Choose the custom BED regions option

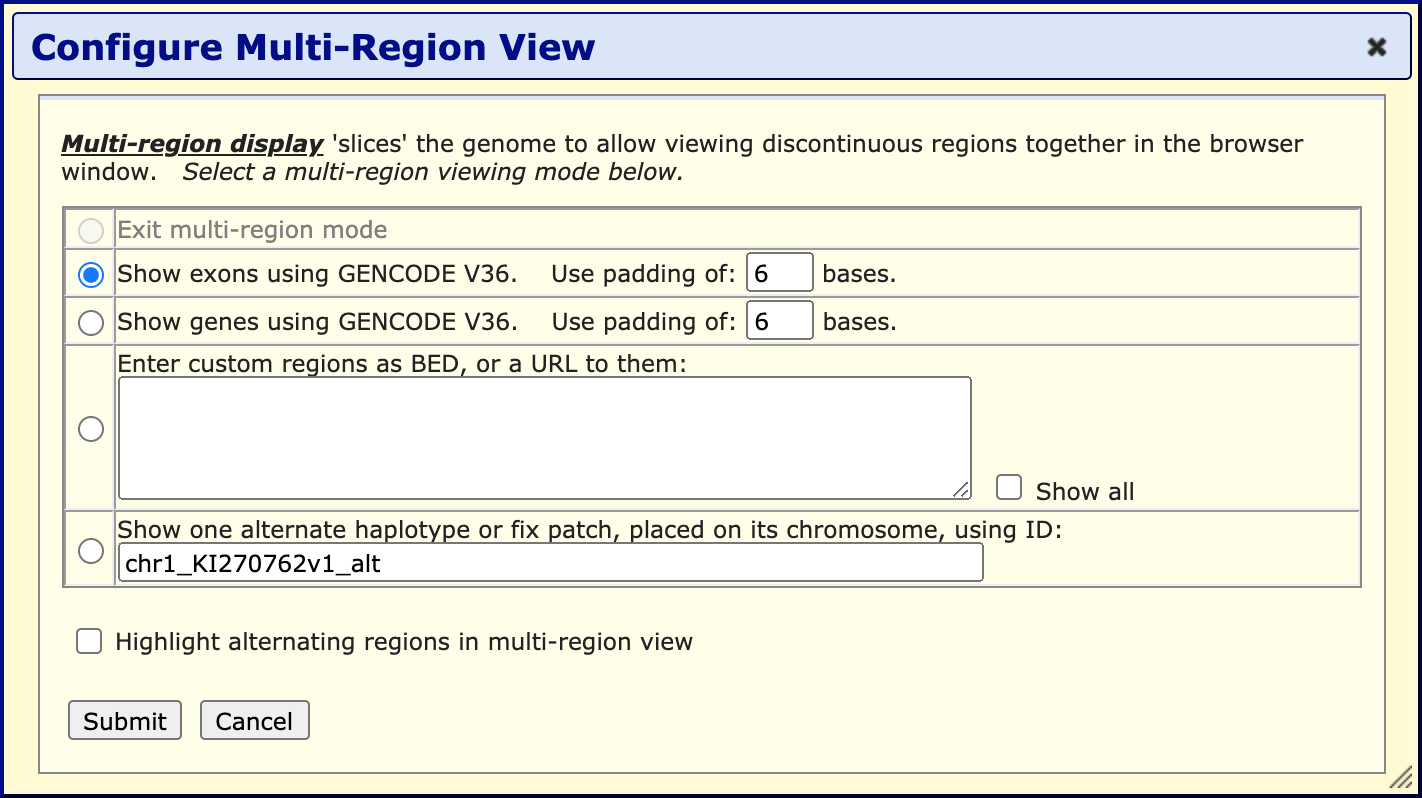click(x=90, y=428)
